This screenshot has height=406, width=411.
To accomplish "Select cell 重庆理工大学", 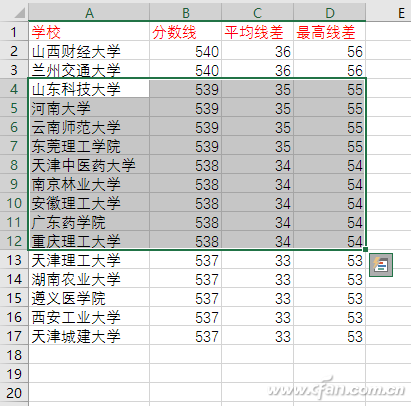I will coord(89,241).
